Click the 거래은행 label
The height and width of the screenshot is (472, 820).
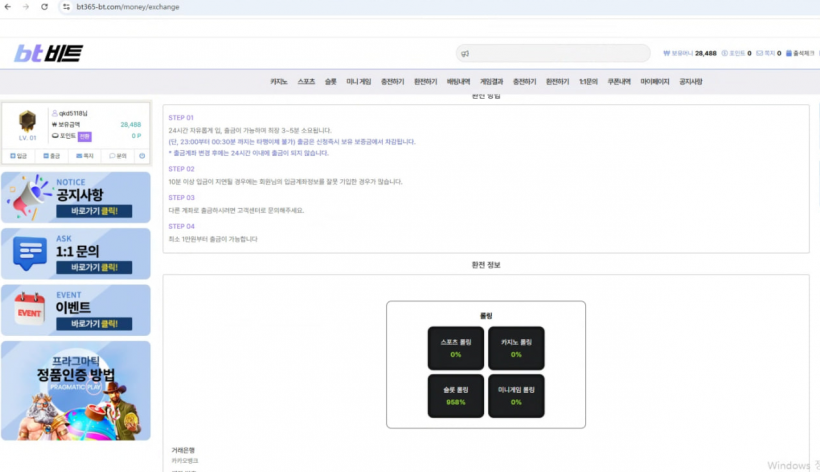[183, 450]
